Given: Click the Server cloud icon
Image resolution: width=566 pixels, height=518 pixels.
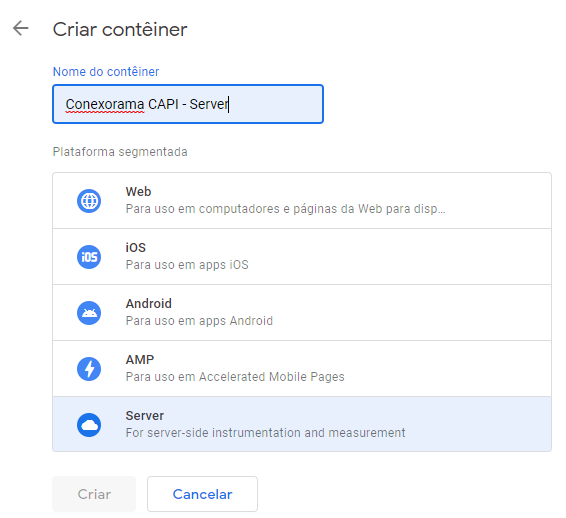Looking at the screenshot, I should pos(89,425).
